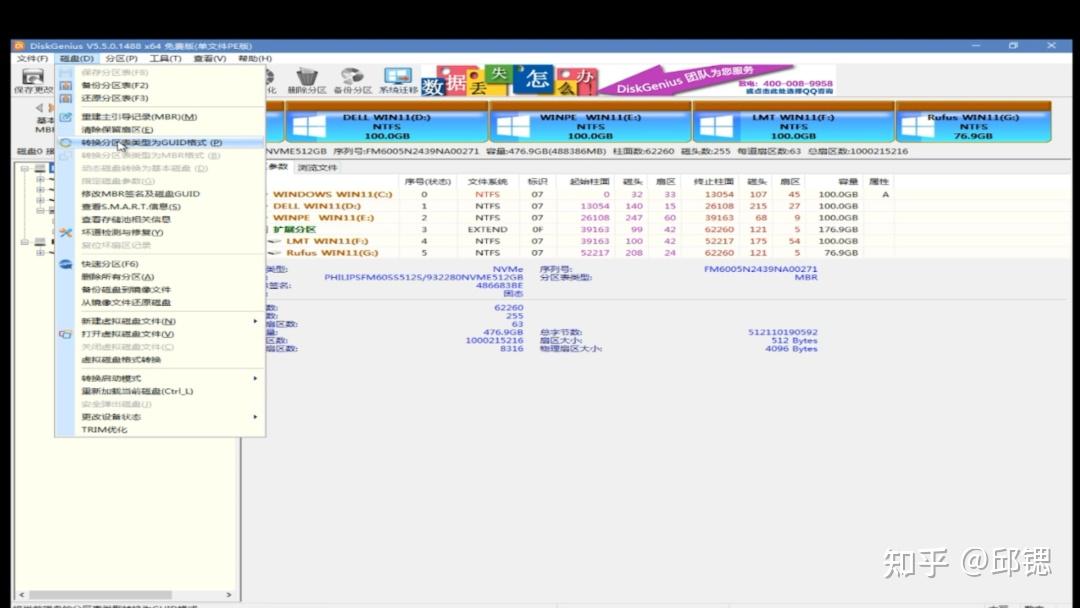The height and width of the screenshot is (608, 1080).
Task: Choose 虚拟磁盘格式转换
Action: 160,359
